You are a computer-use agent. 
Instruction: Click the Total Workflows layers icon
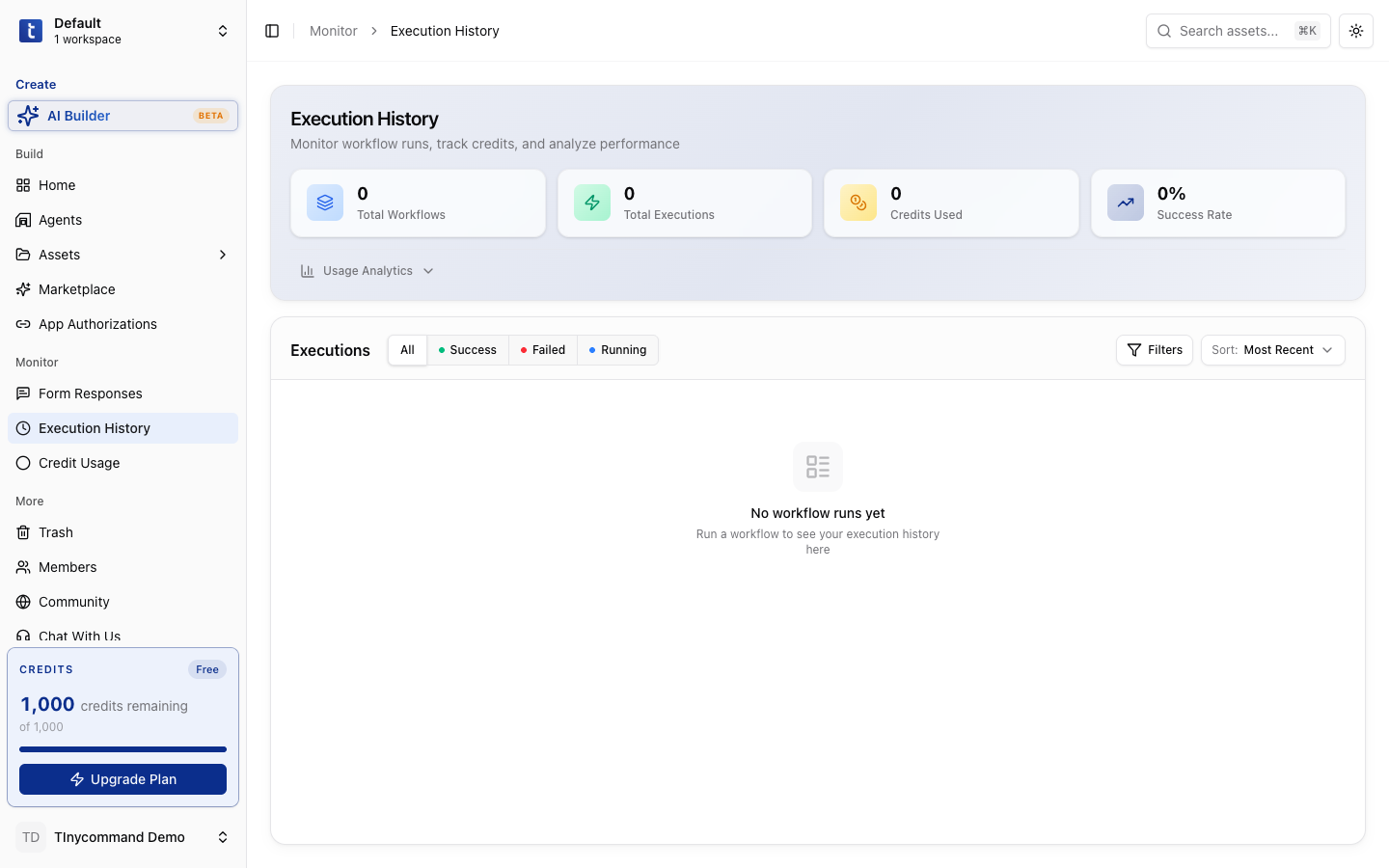325,203
